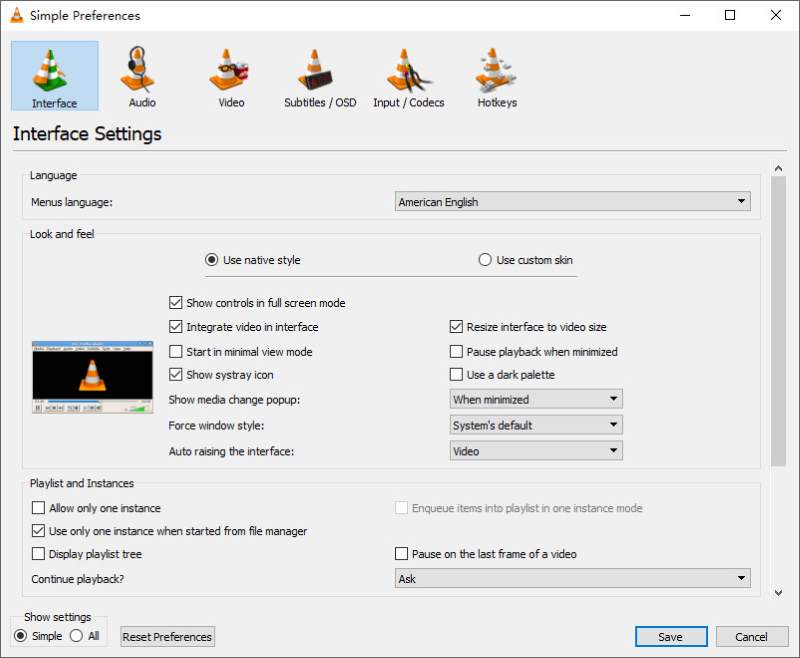Click the Look and feel group title

click(62, 234)
